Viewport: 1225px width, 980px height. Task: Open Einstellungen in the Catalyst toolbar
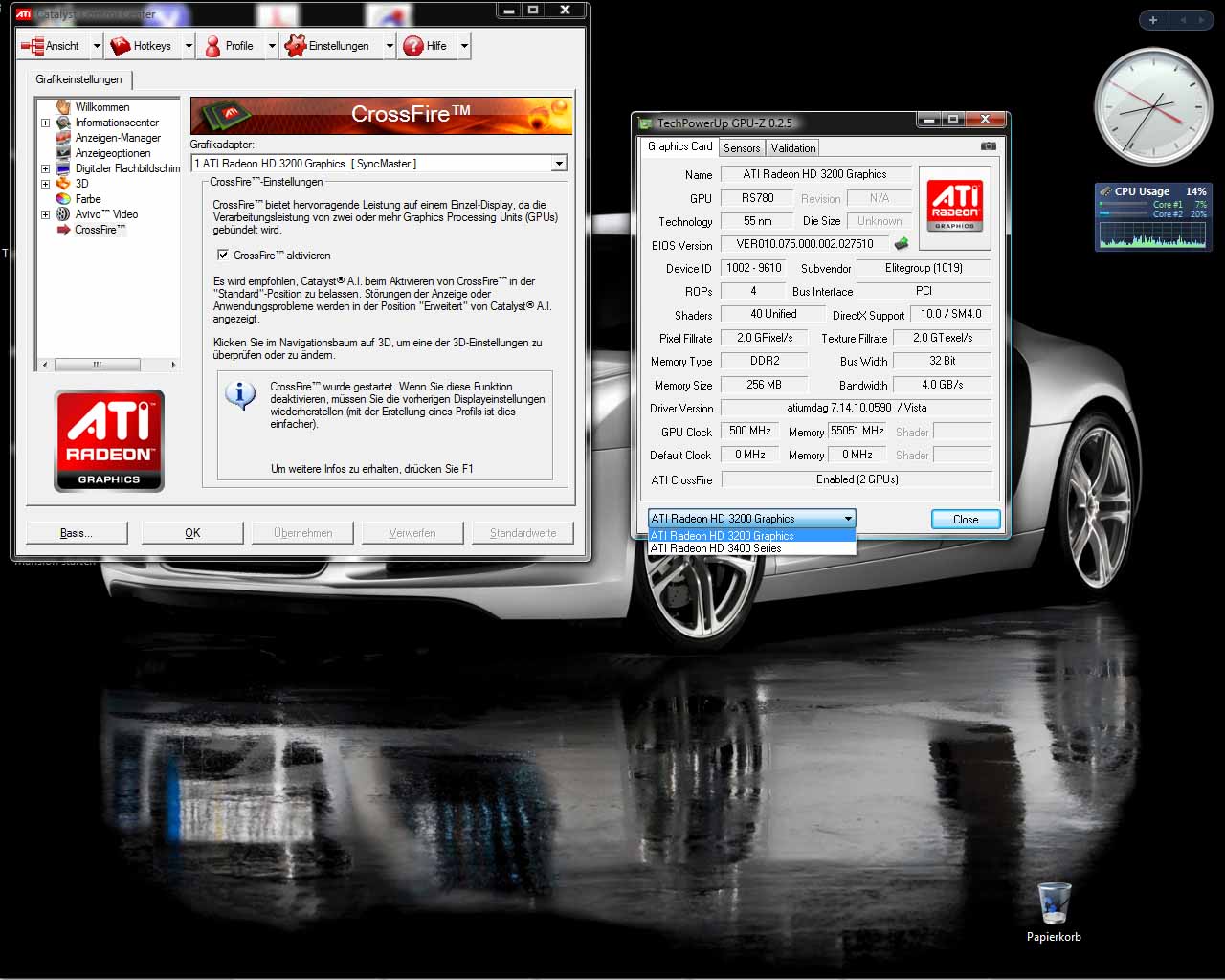coord(330,46)
